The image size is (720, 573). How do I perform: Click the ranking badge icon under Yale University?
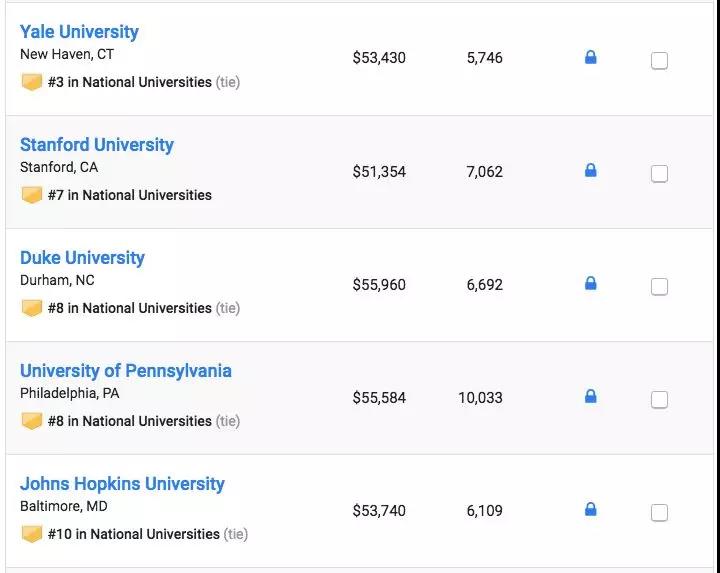coord(32,82)
